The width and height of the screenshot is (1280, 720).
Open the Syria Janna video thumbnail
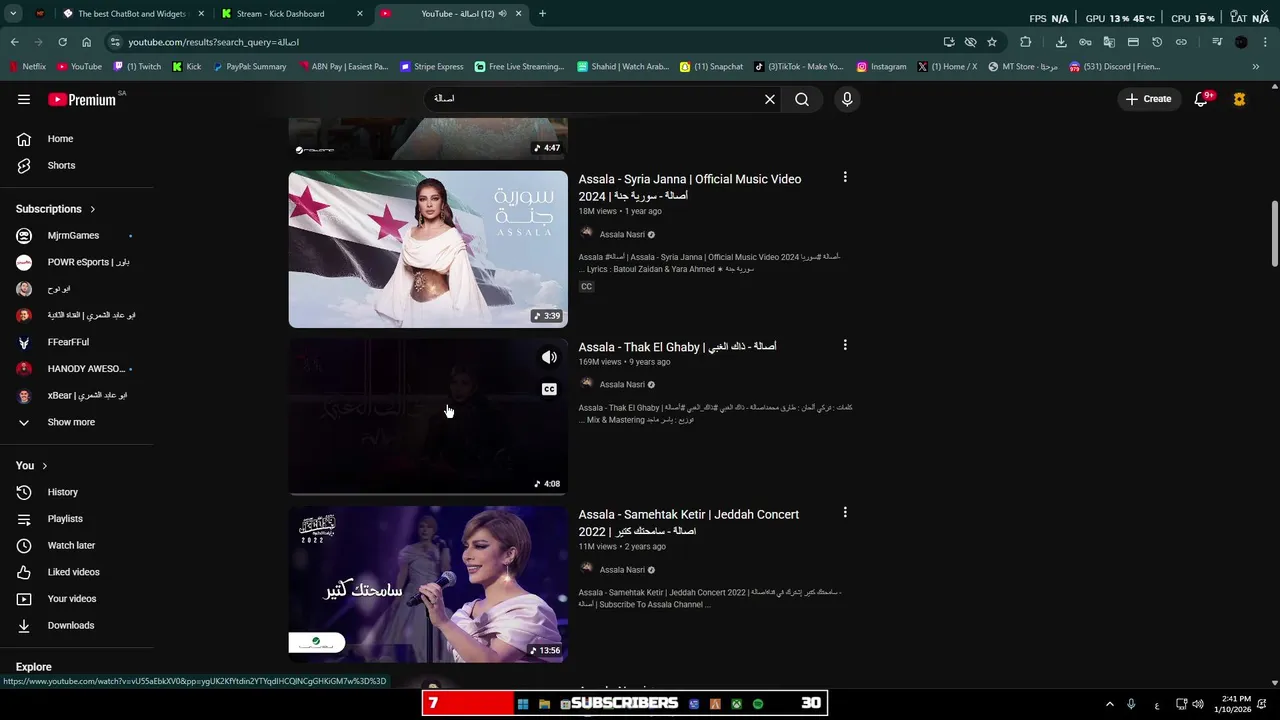point(428,249)
